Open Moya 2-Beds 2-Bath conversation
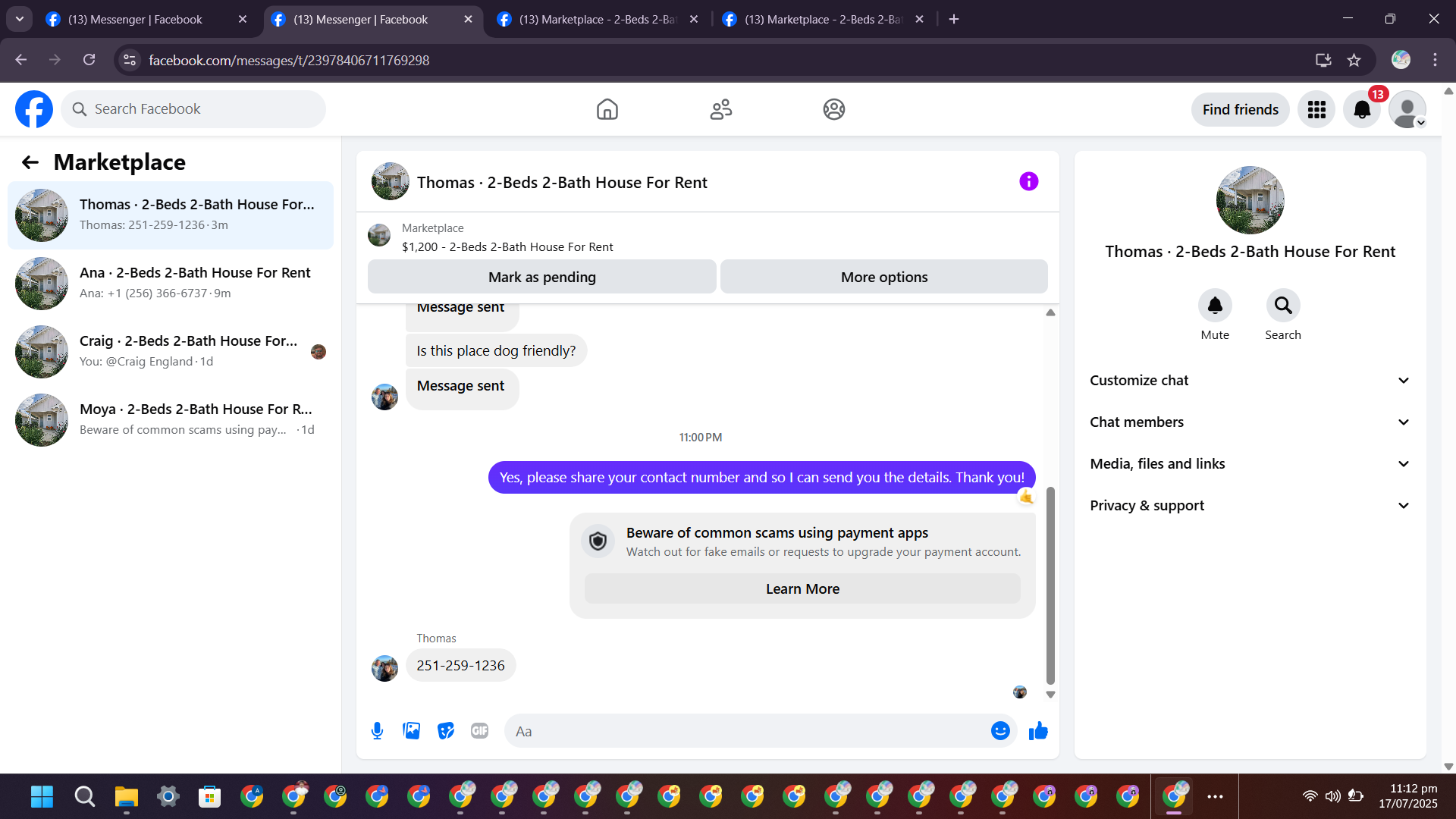Viewport: 1456px width, 819px height. coord(171,420)
